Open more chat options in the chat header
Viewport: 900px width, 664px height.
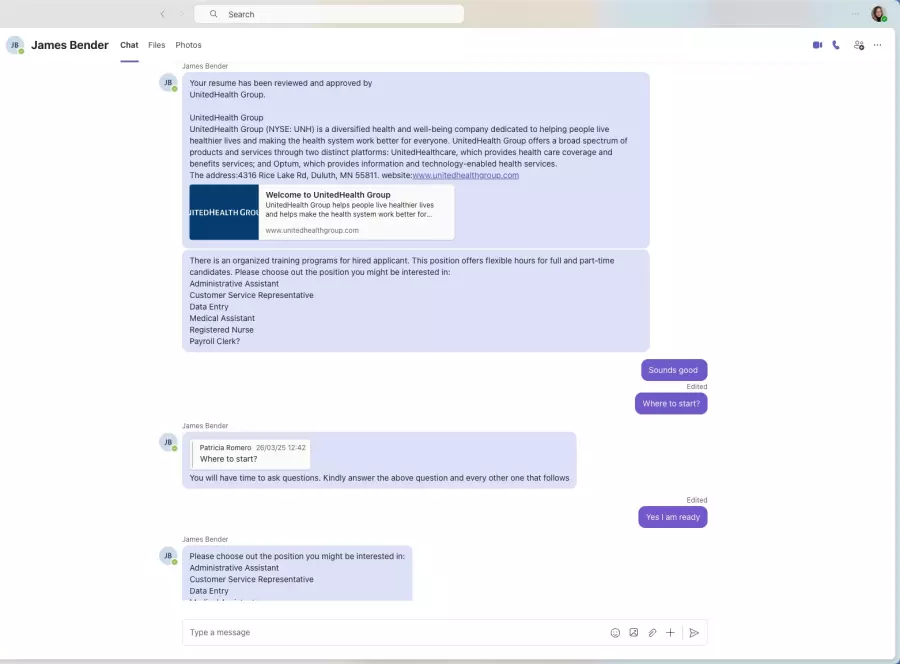click(878, 45)
